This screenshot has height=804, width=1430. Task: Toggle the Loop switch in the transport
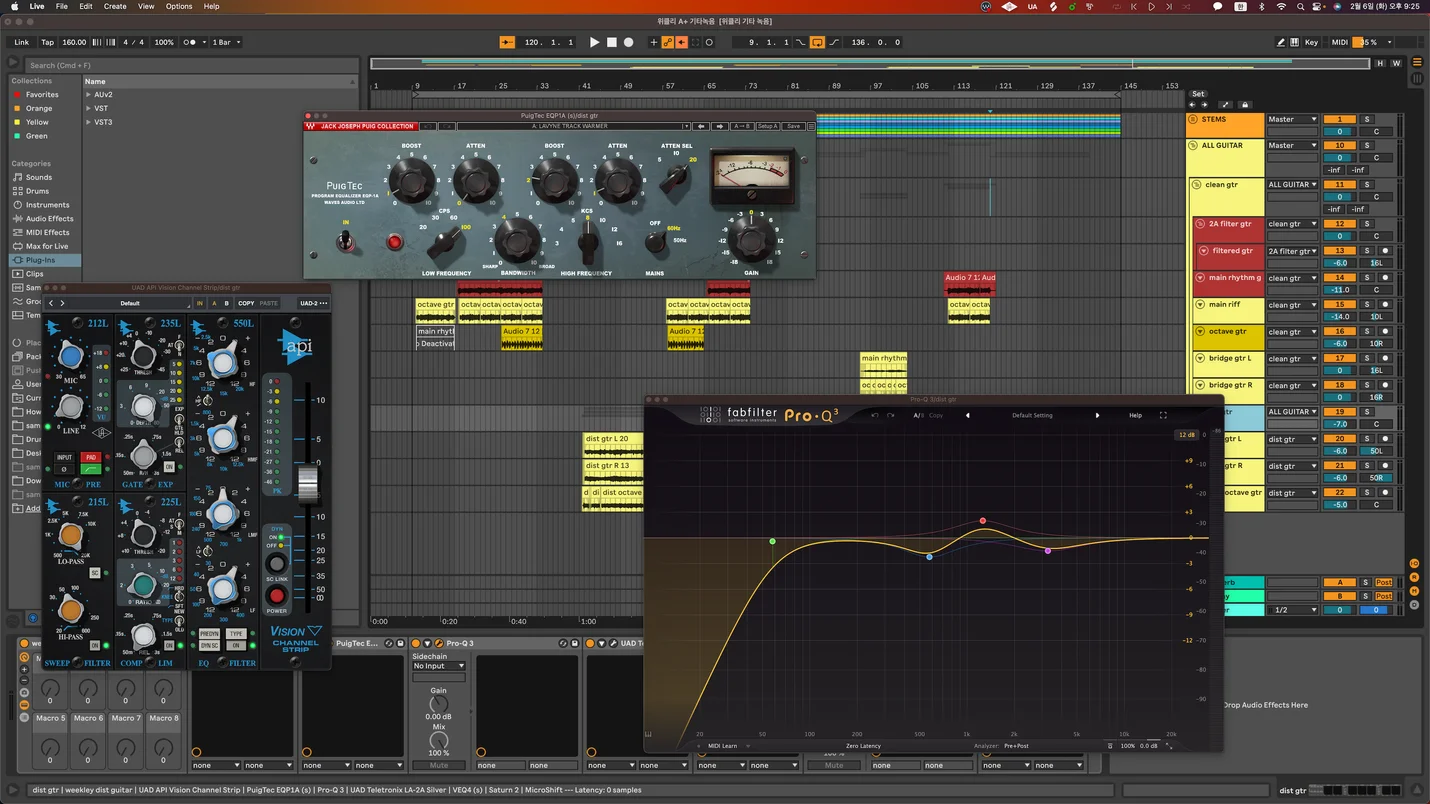[x=817, y=42]
